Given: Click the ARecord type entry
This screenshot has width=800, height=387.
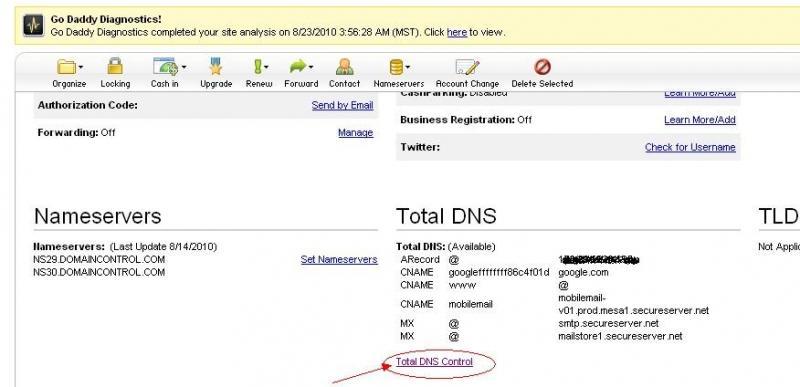Looking at the screenshot, I should click(x=420, y=260).
